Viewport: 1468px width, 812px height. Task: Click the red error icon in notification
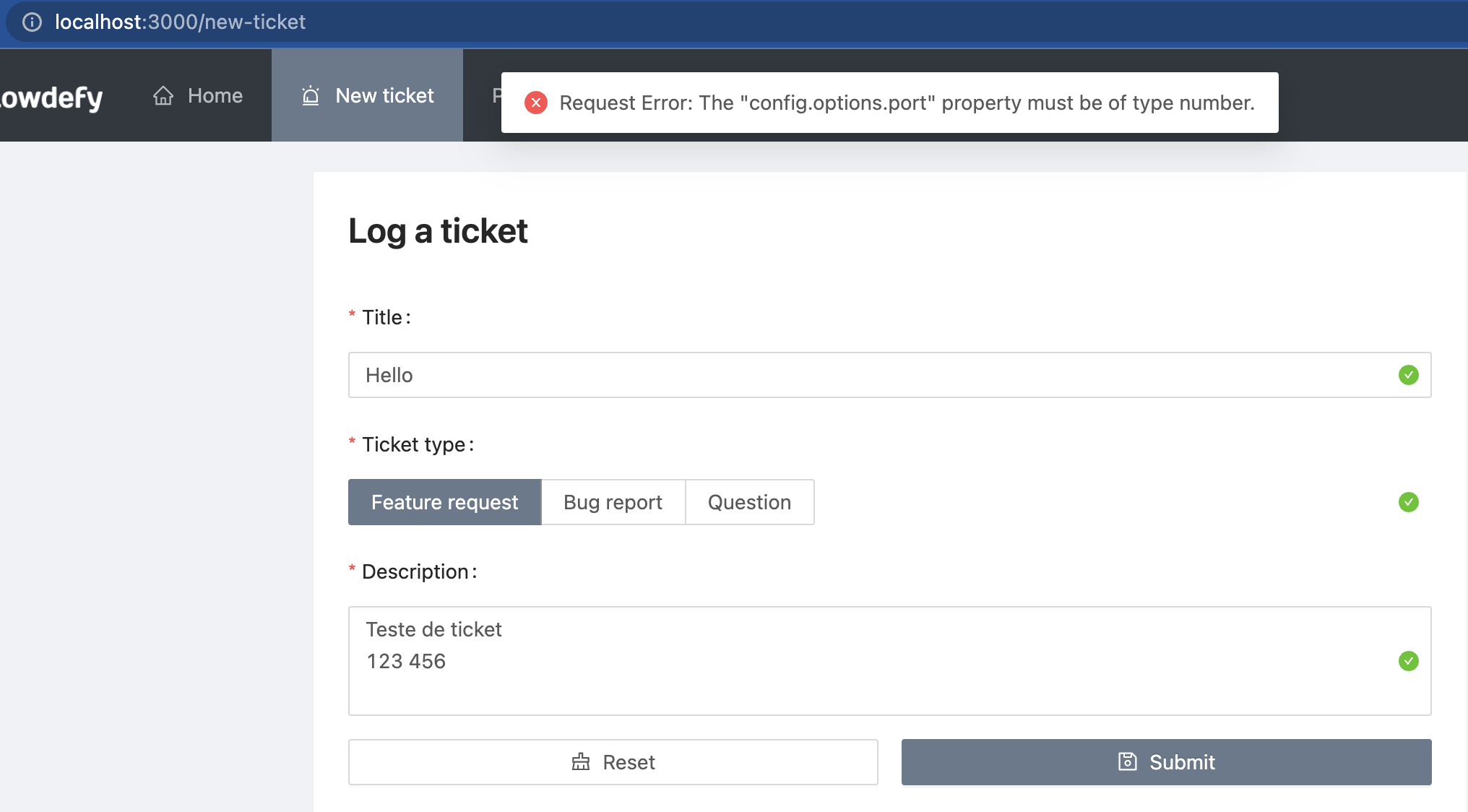(x=535, y=103)
